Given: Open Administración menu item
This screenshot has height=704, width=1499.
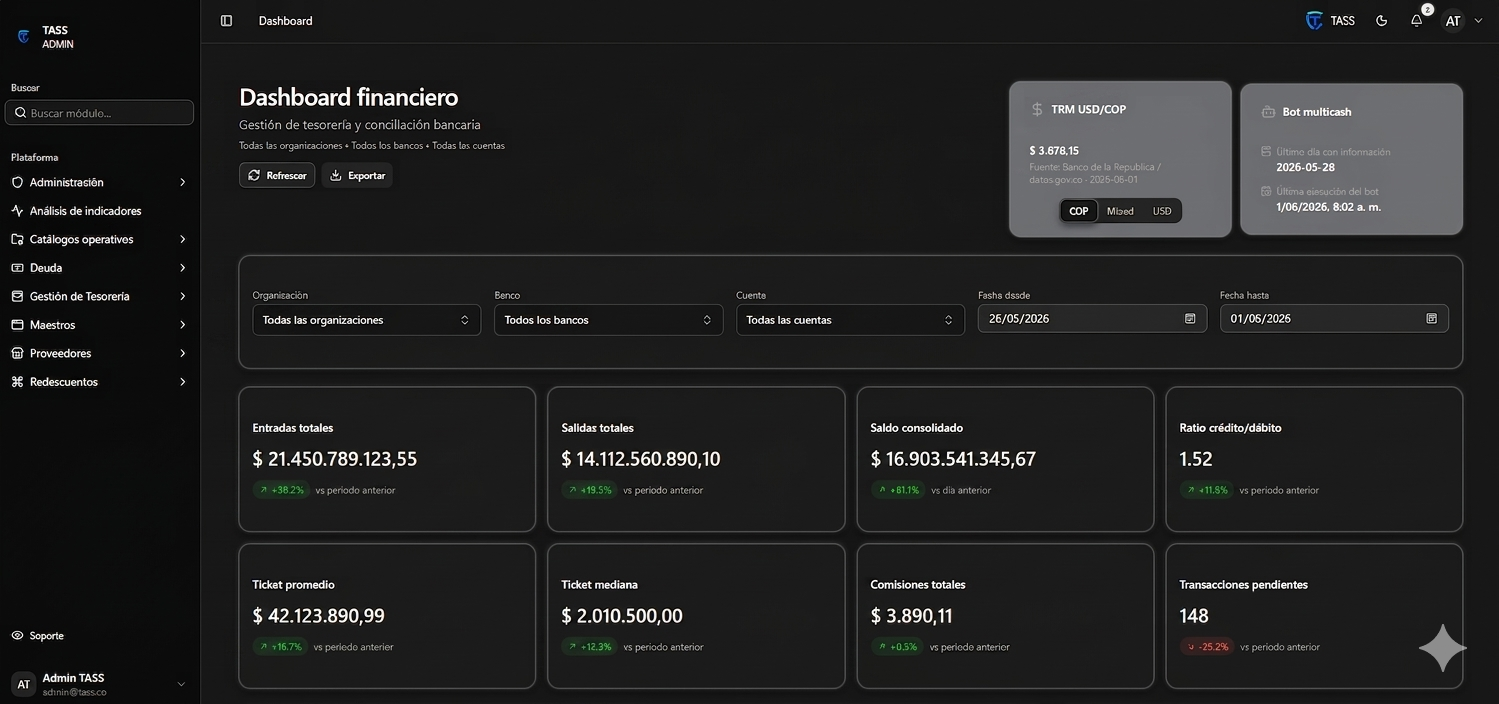Looking at the screenshot, I should [x=99, y=183].
